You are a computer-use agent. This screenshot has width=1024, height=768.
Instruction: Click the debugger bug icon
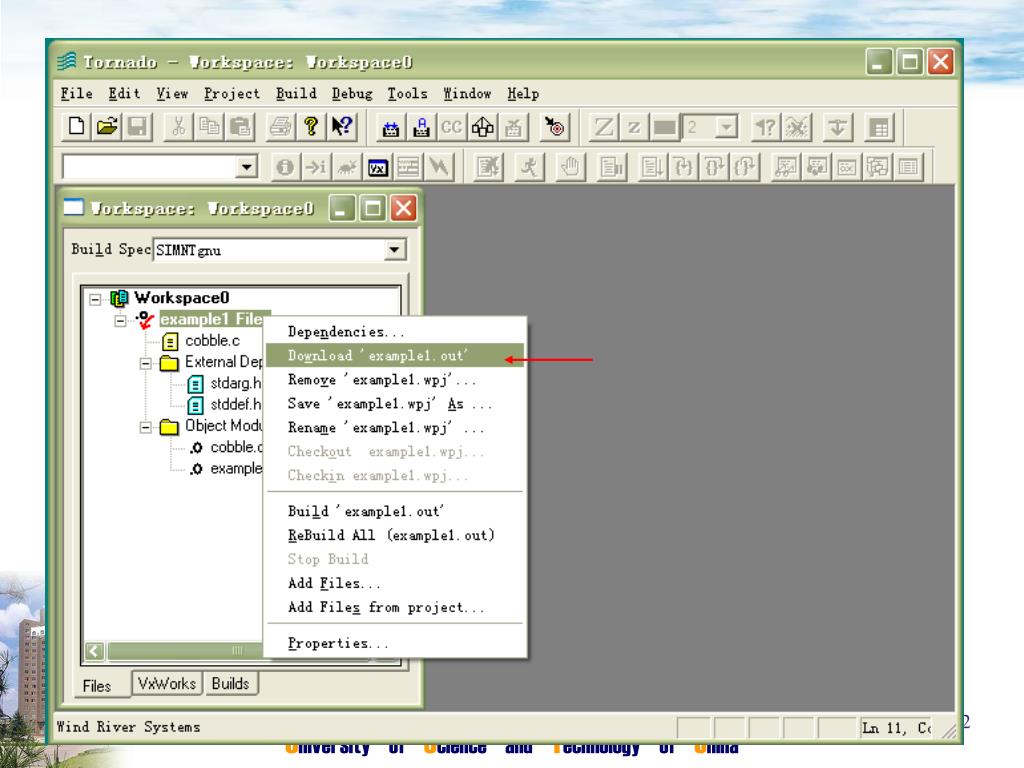pos(347,168)
